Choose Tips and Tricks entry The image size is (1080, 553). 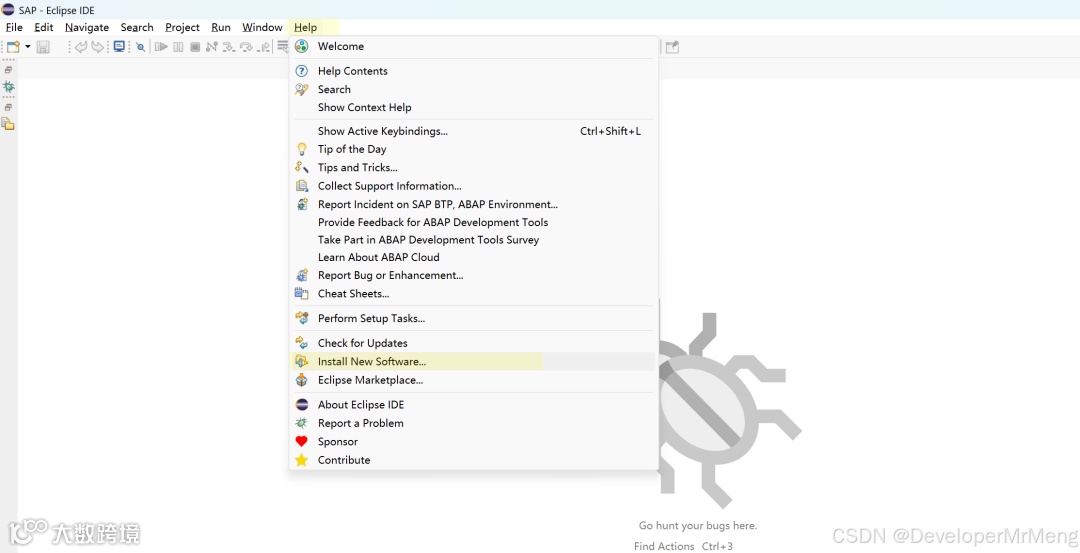click(474, 167)
